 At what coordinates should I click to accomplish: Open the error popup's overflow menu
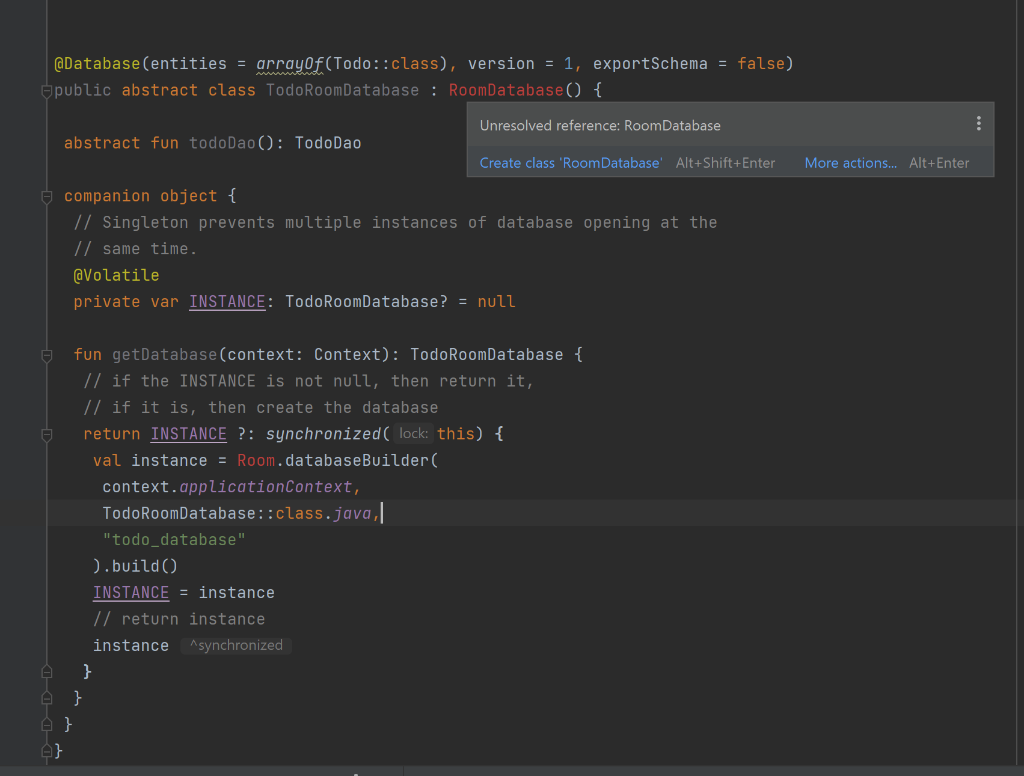point(978,121)
